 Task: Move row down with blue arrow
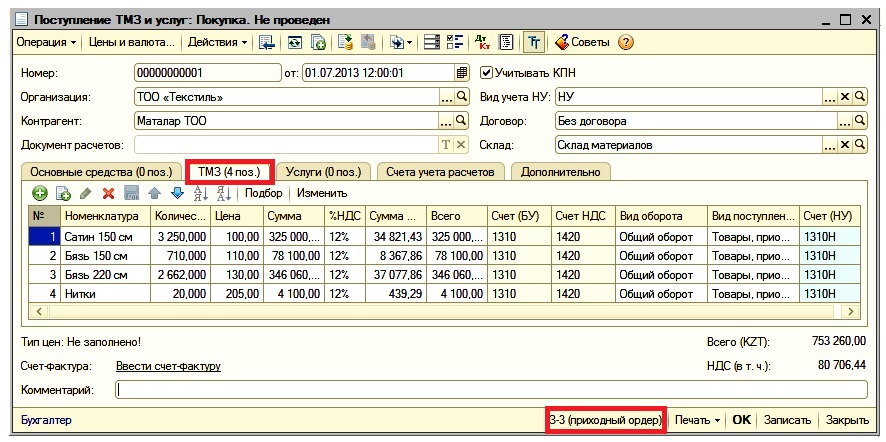(x=177, y=193)
